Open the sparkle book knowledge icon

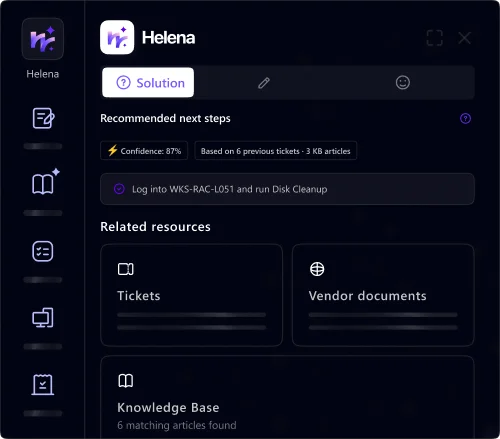45,181
